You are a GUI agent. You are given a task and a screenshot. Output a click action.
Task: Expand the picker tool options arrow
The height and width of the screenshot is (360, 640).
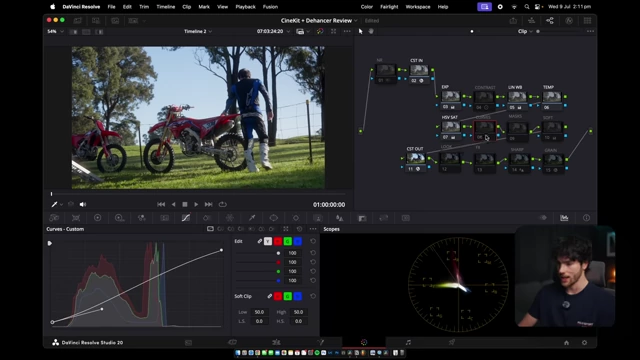(x=61, y=204)
